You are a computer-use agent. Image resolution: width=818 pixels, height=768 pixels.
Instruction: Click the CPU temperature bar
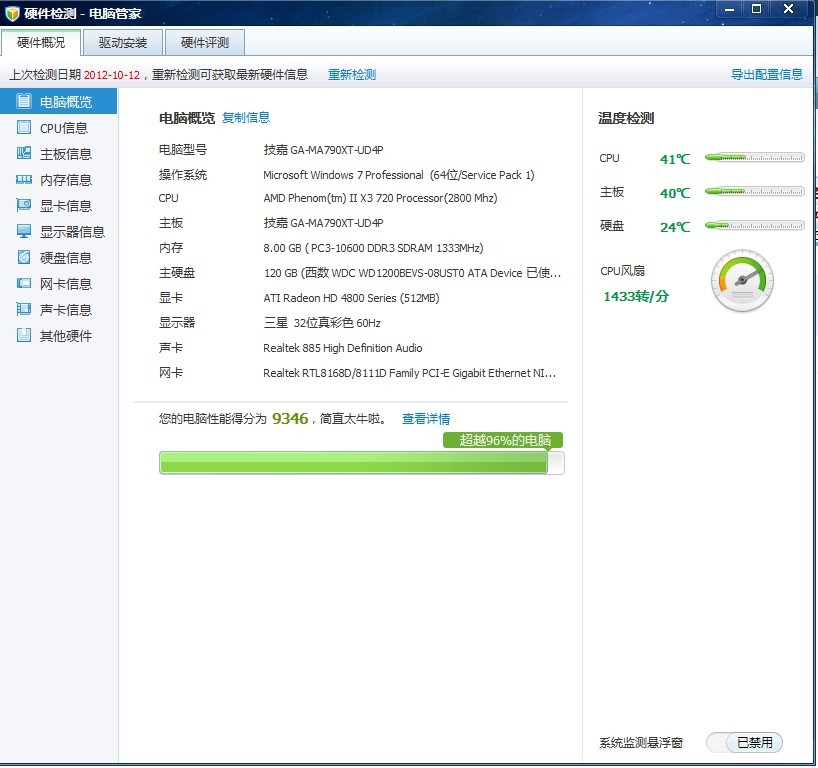pyautogui.click(x=754, y=158)
